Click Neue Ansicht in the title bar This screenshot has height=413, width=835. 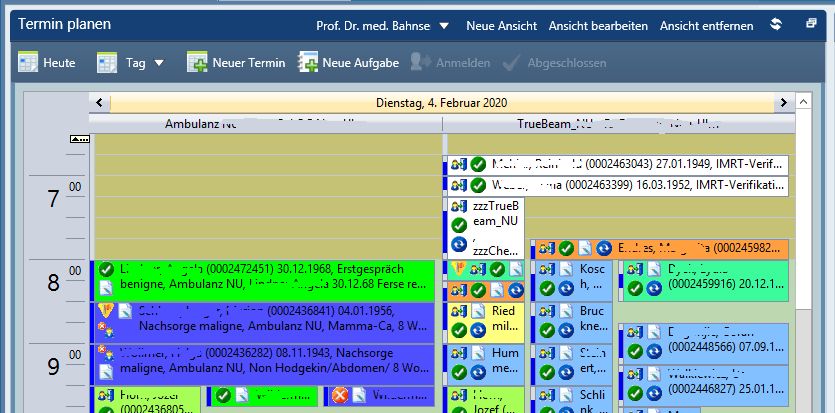[x=501, y=24]
